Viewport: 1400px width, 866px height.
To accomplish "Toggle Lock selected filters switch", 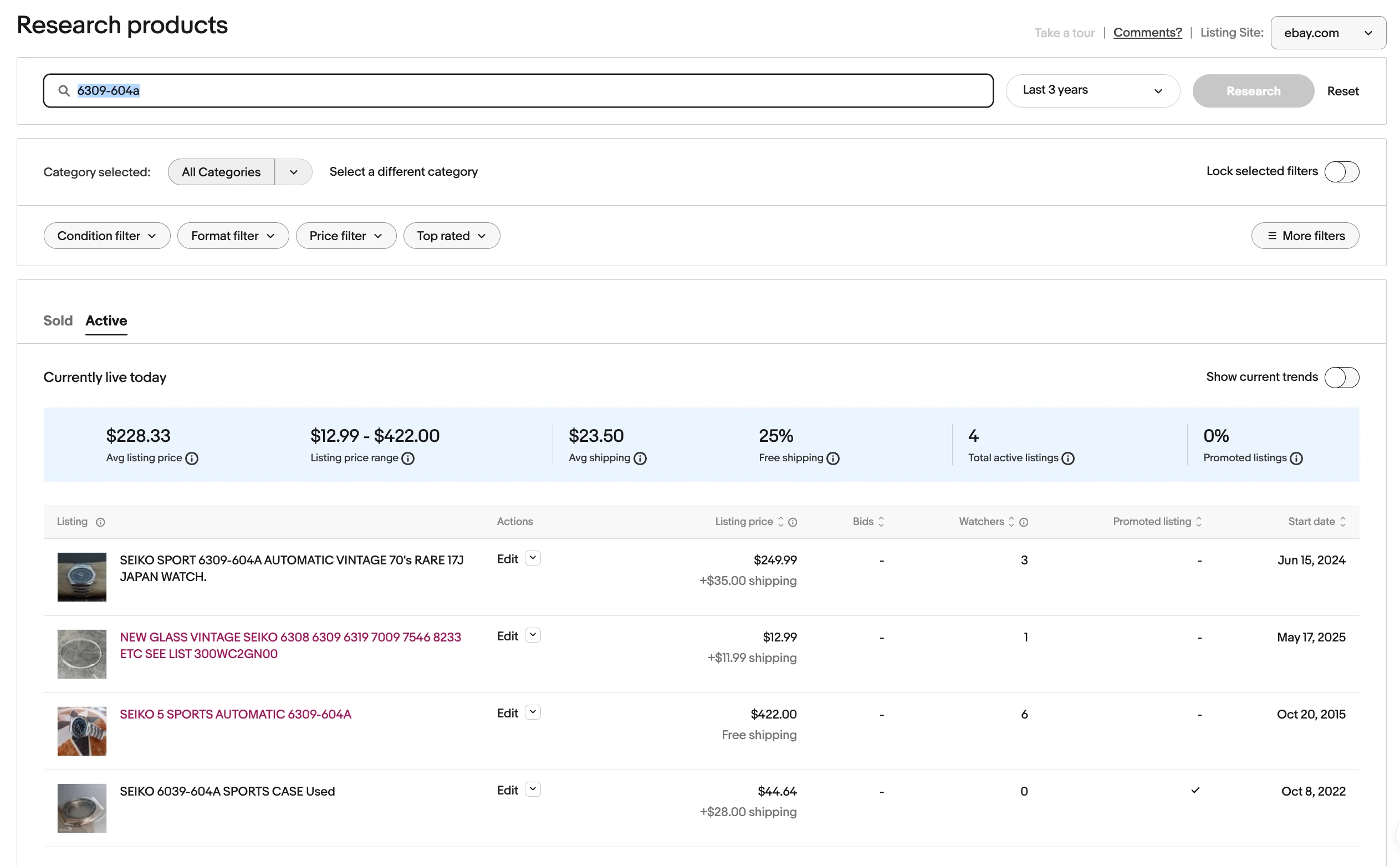I will click(x=1341, y=172).
